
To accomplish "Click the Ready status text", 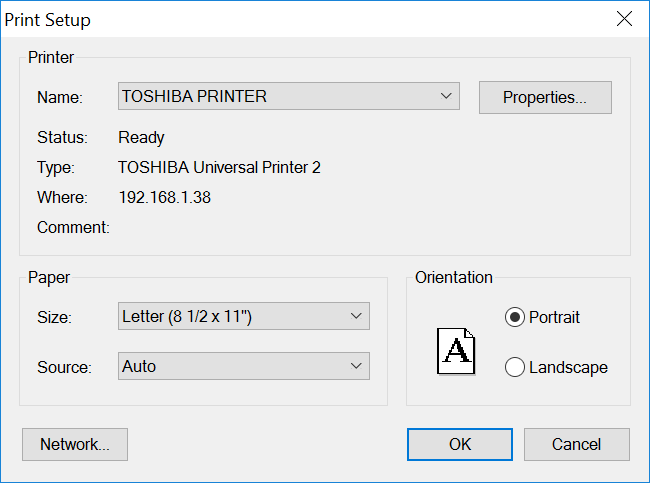I will tap(141, 138).
